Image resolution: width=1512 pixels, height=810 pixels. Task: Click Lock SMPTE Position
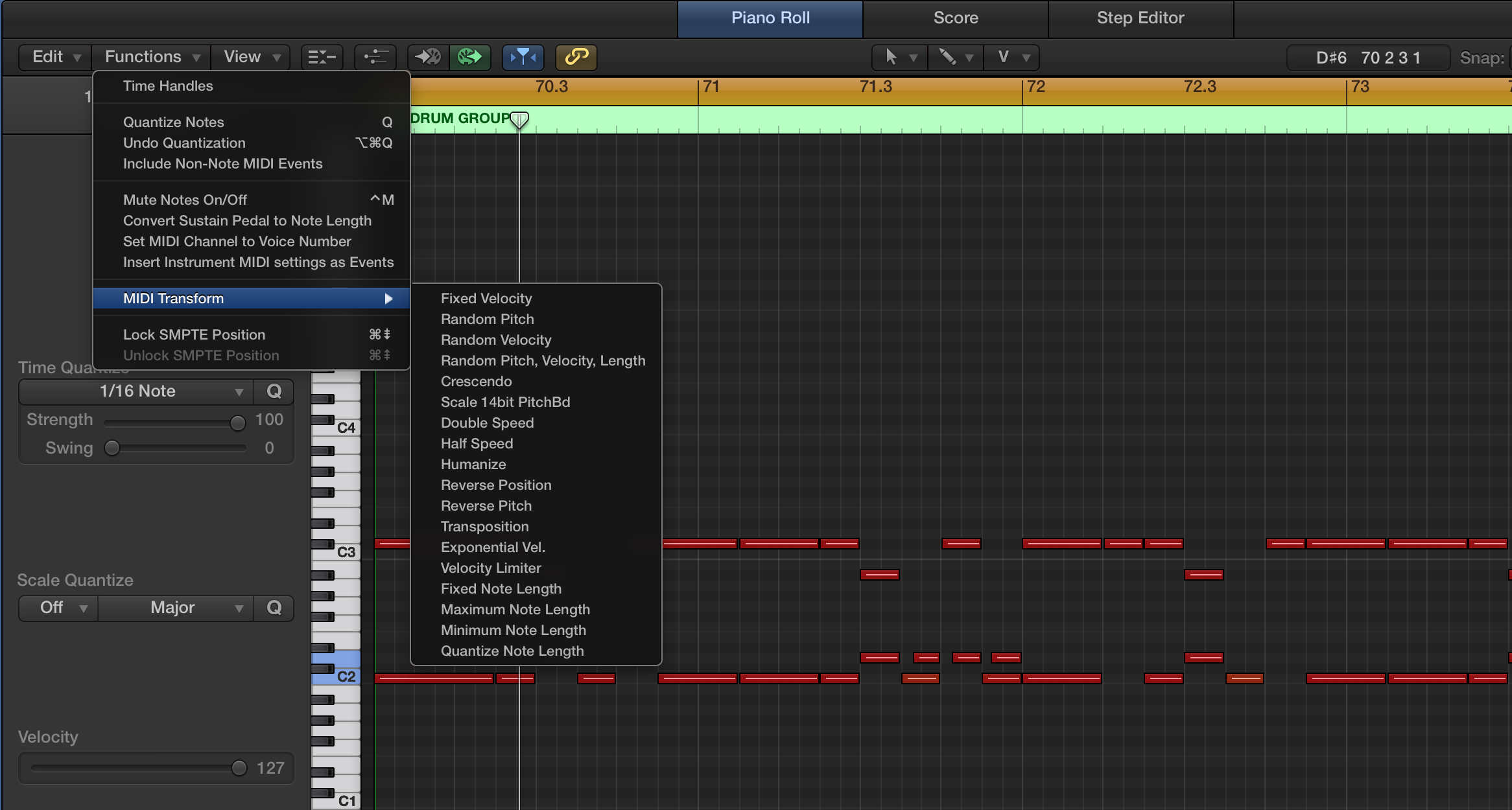[x=194, y=334]
